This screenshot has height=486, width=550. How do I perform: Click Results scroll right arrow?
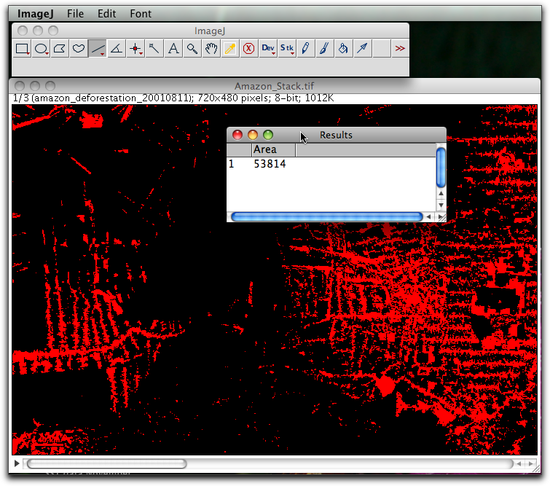440,217
